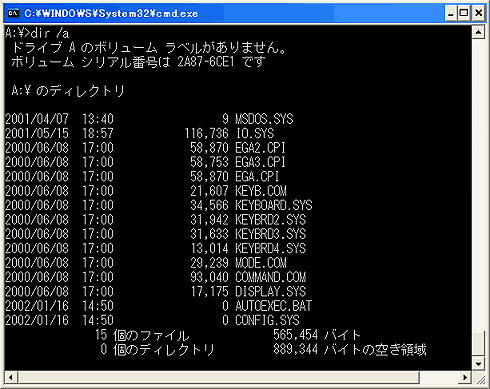This screenshot has height=389, width=490.
Task: Click the KEYB.COM file name
Action: click(x=261, y=191)
